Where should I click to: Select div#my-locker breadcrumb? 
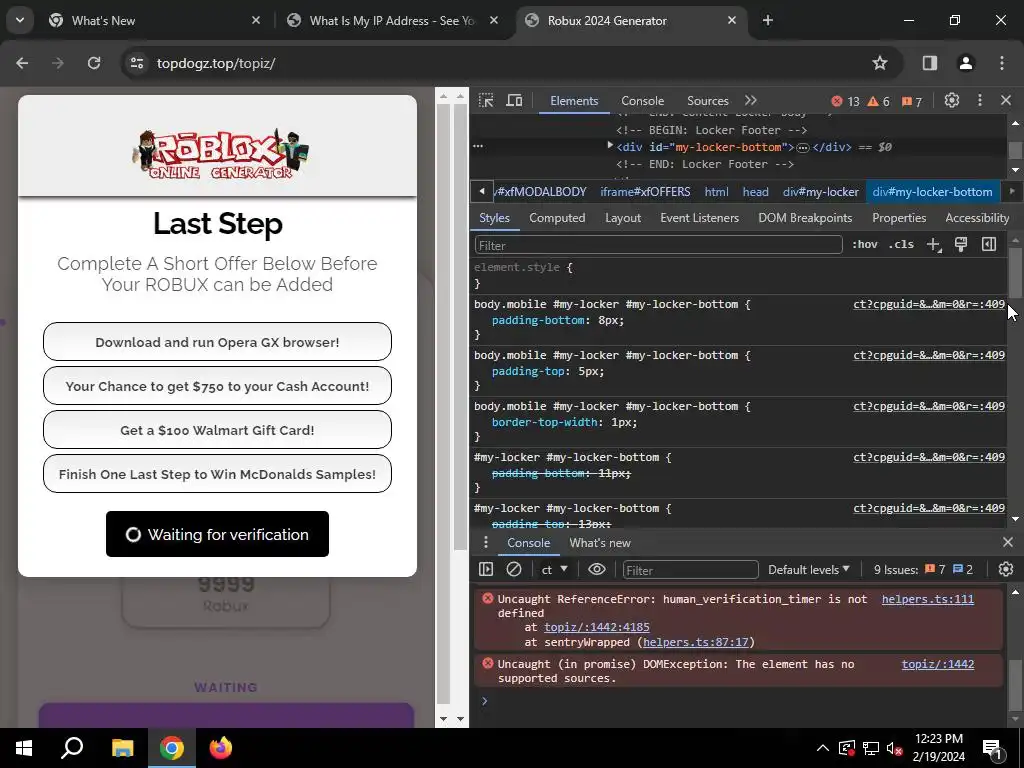(x=821, y=192)
